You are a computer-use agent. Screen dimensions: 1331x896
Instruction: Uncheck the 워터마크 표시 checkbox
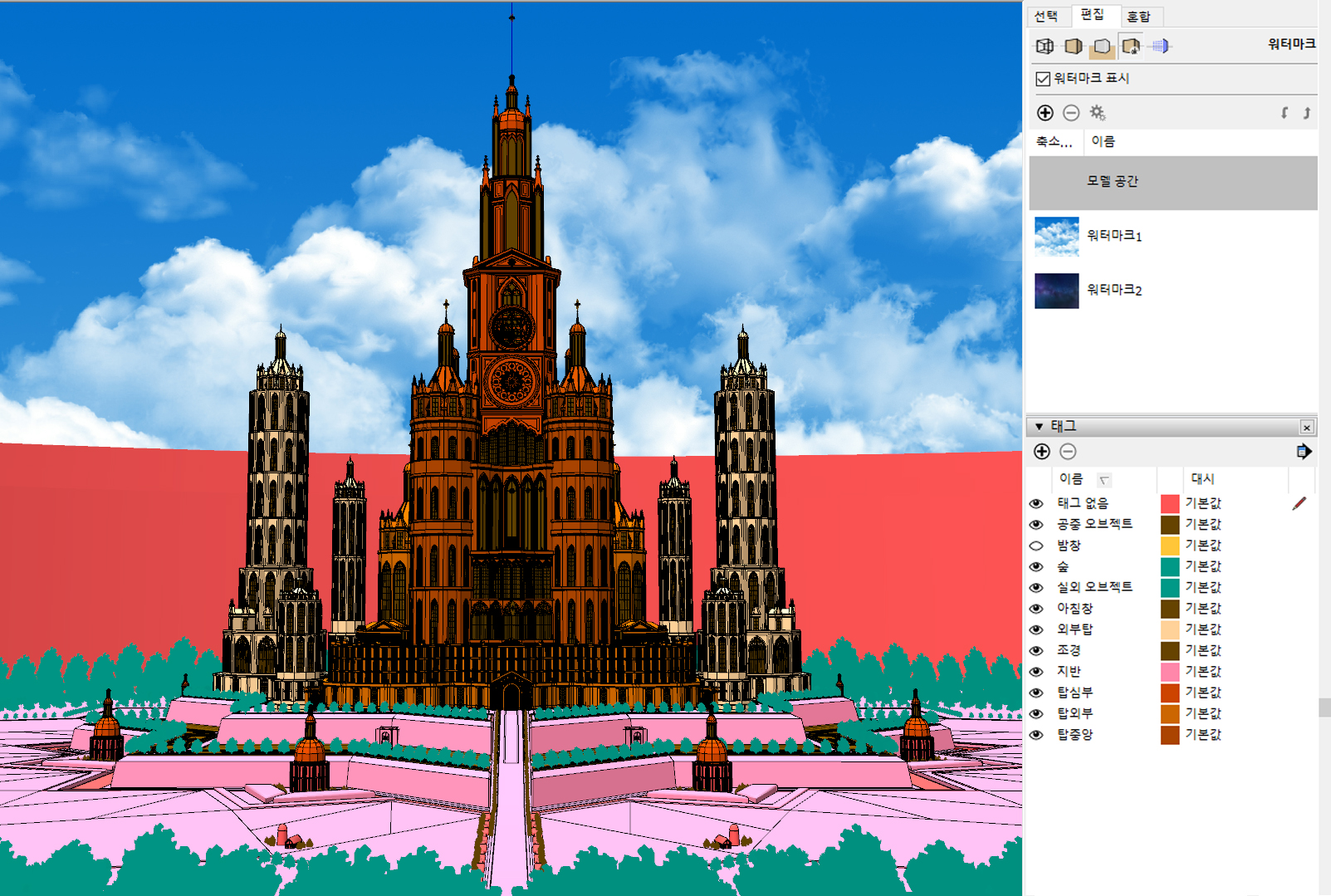[1043, 79]
